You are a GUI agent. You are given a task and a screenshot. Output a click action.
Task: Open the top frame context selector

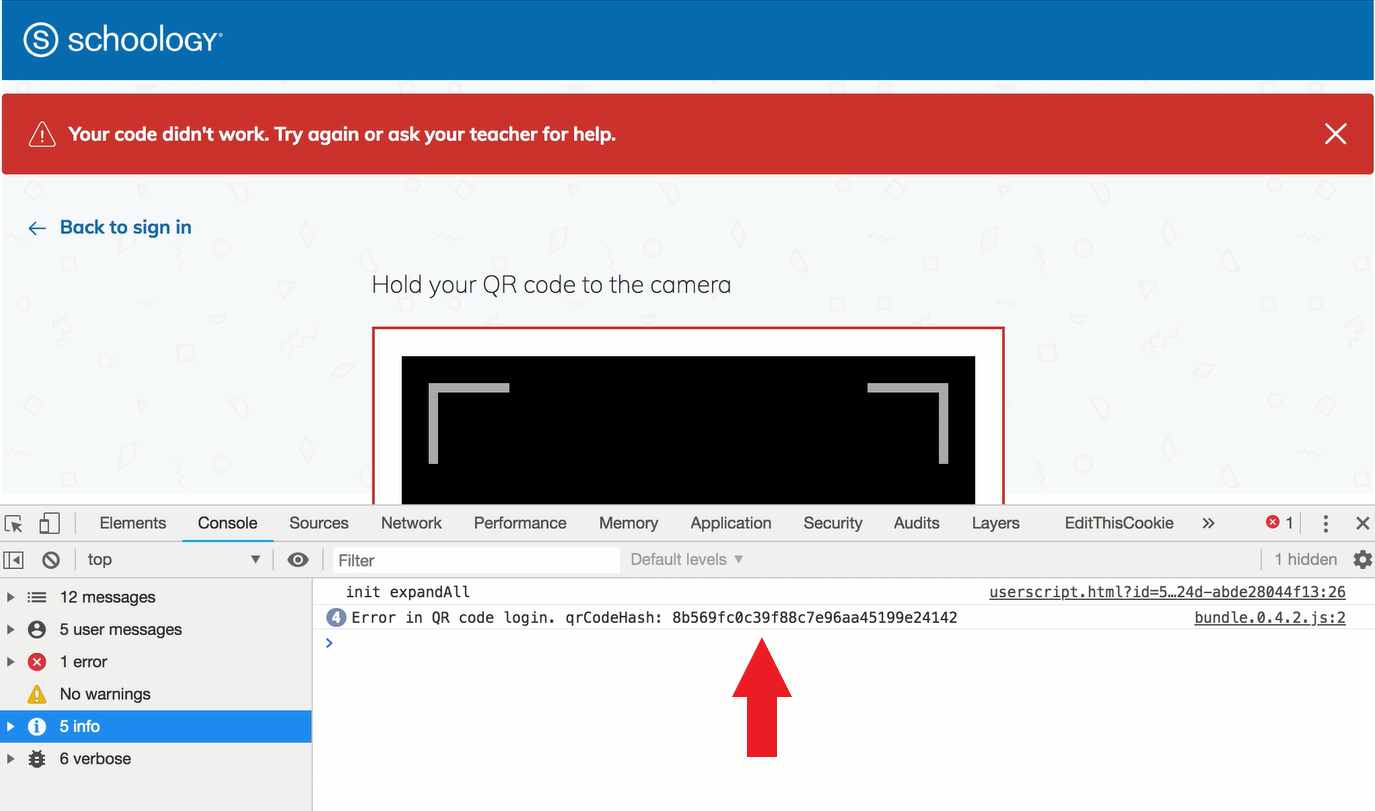[172, 559]
